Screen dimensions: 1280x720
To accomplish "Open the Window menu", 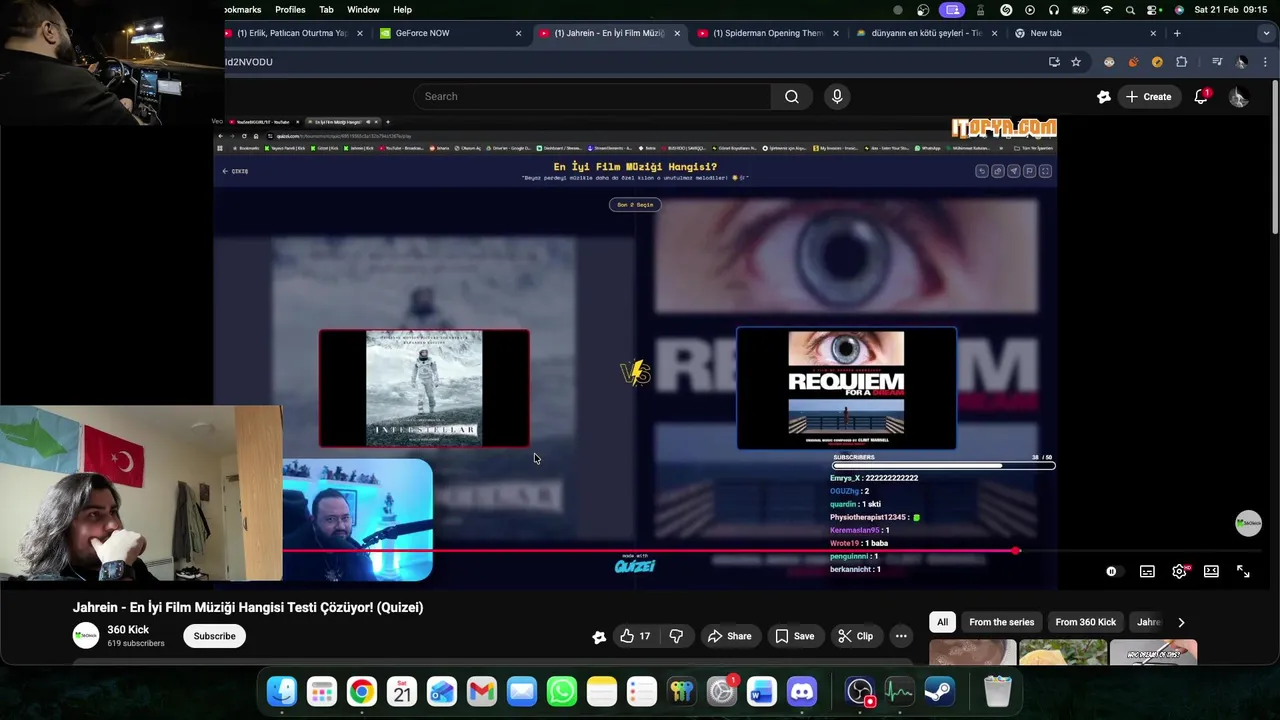I will click(x=363, y=10).
